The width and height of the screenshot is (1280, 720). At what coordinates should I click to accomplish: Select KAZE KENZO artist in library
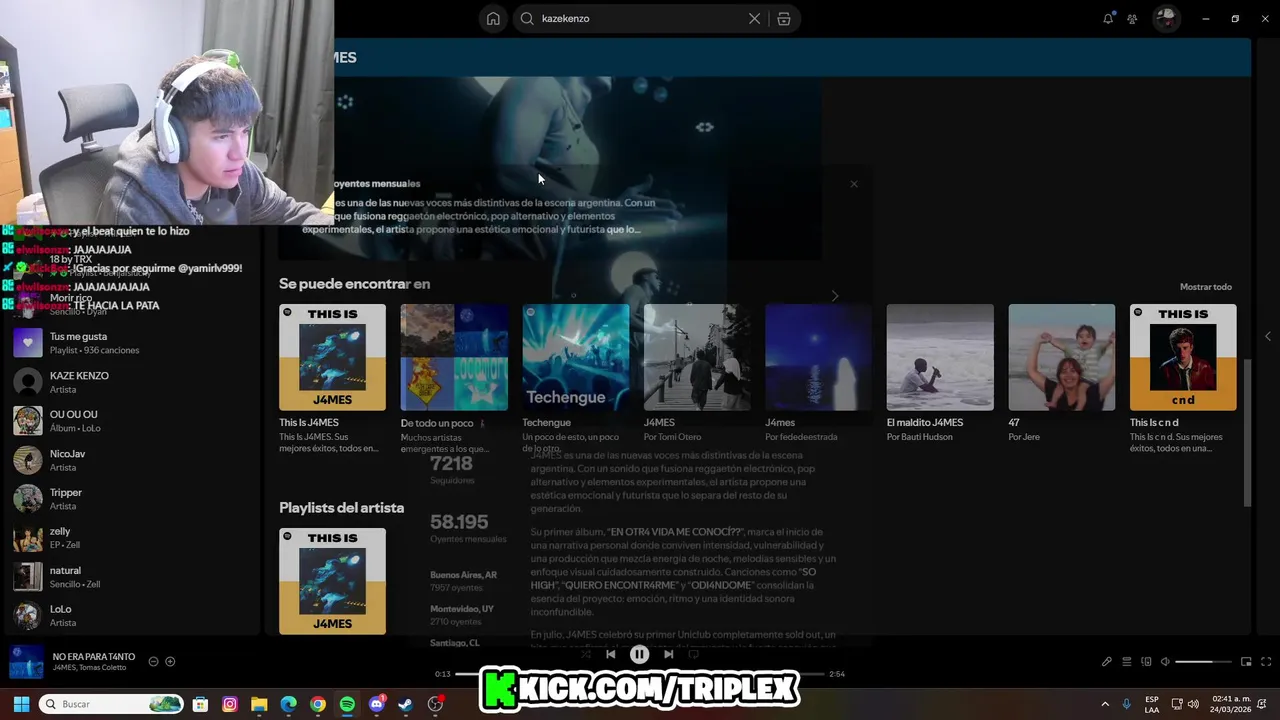point(130,382)
